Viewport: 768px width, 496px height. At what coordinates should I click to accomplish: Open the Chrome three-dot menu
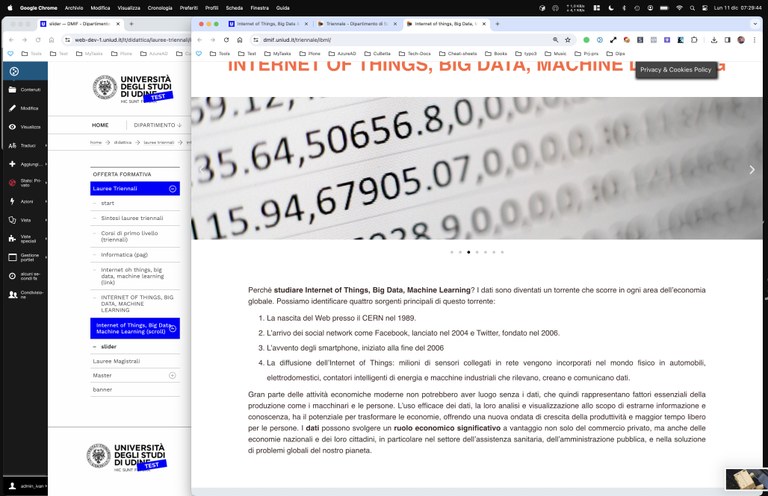tap(754, 40)
